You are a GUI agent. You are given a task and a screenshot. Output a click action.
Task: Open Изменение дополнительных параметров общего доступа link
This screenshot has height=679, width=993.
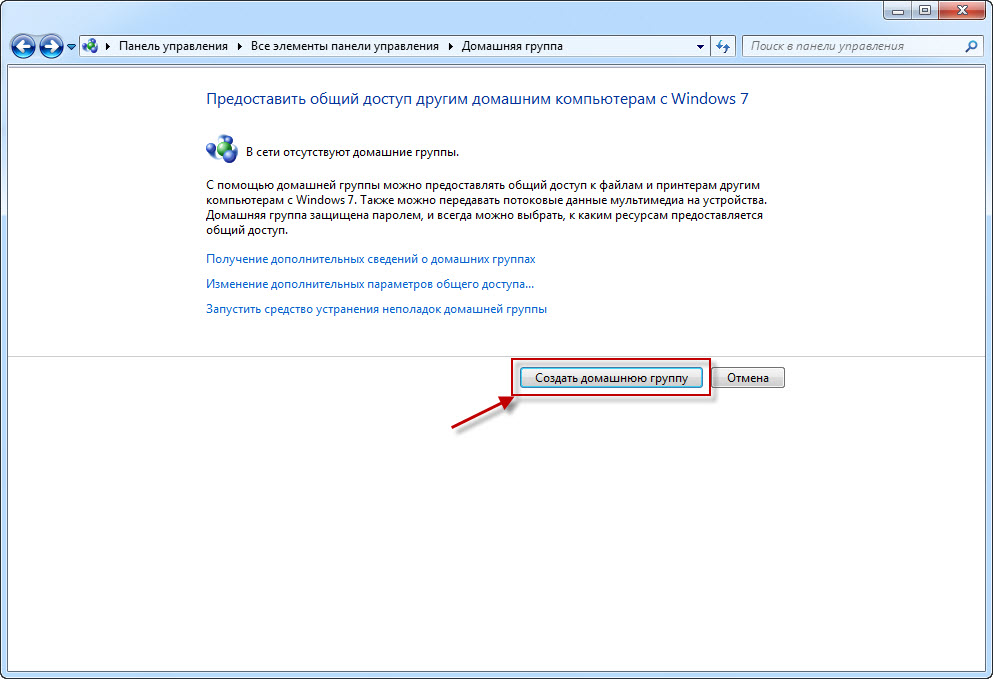pyautogui.click(x=369, y=284)
